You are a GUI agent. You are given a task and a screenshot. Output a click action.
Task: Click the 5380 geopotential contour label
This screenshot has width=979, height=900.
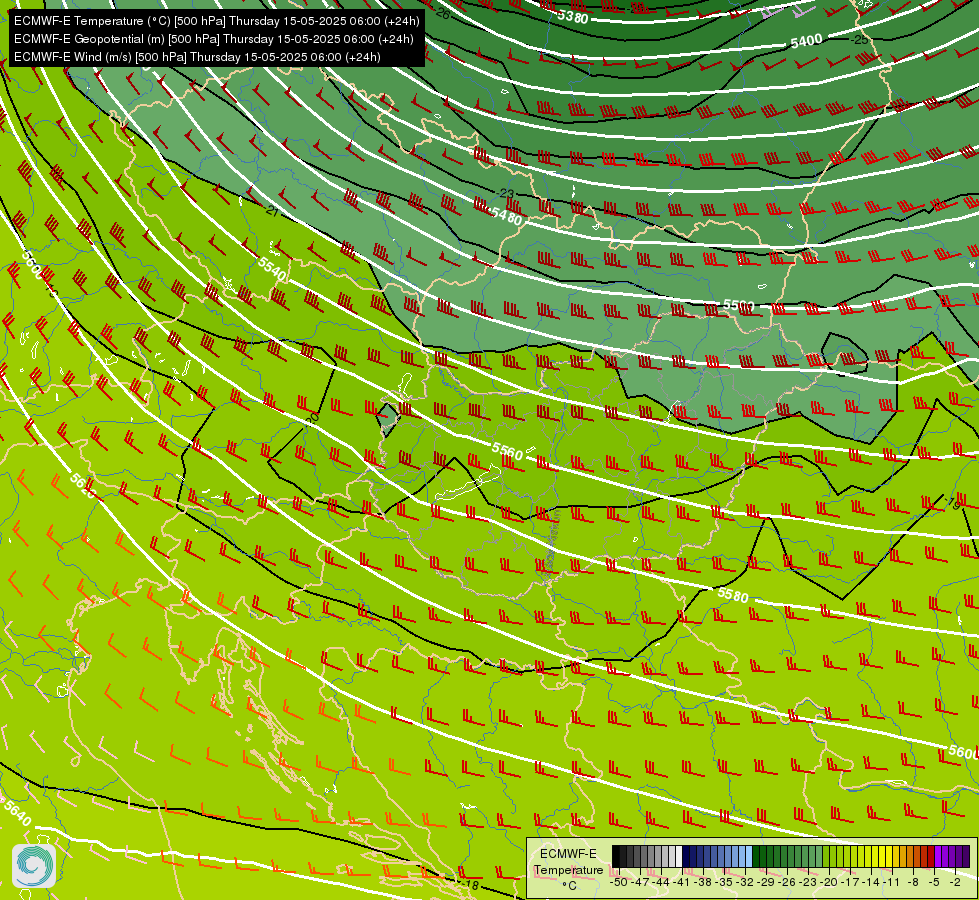pyautogui.click(x=573, y=16)
